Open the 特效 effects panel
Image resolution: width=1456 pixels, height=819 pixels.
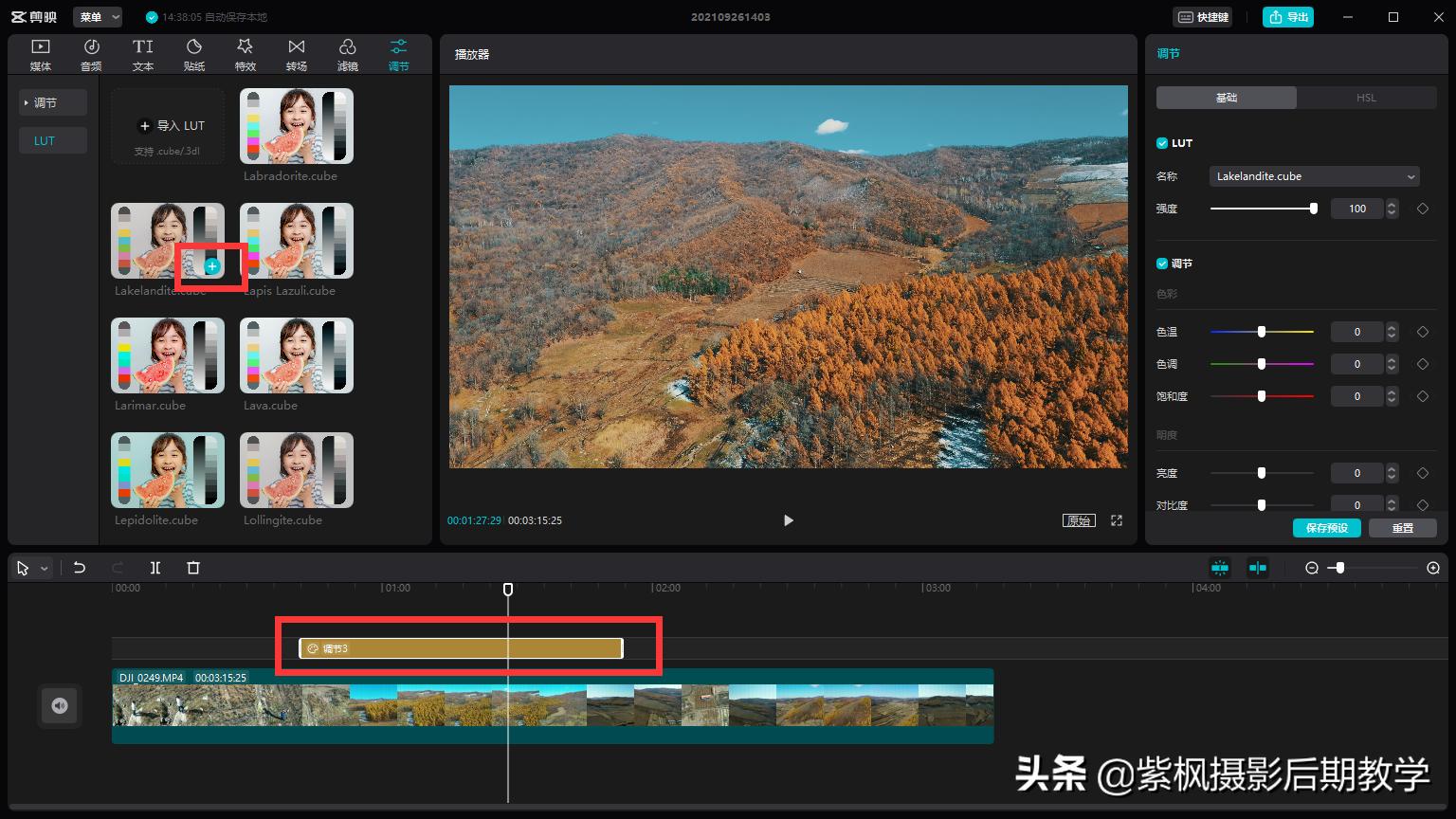246,54
